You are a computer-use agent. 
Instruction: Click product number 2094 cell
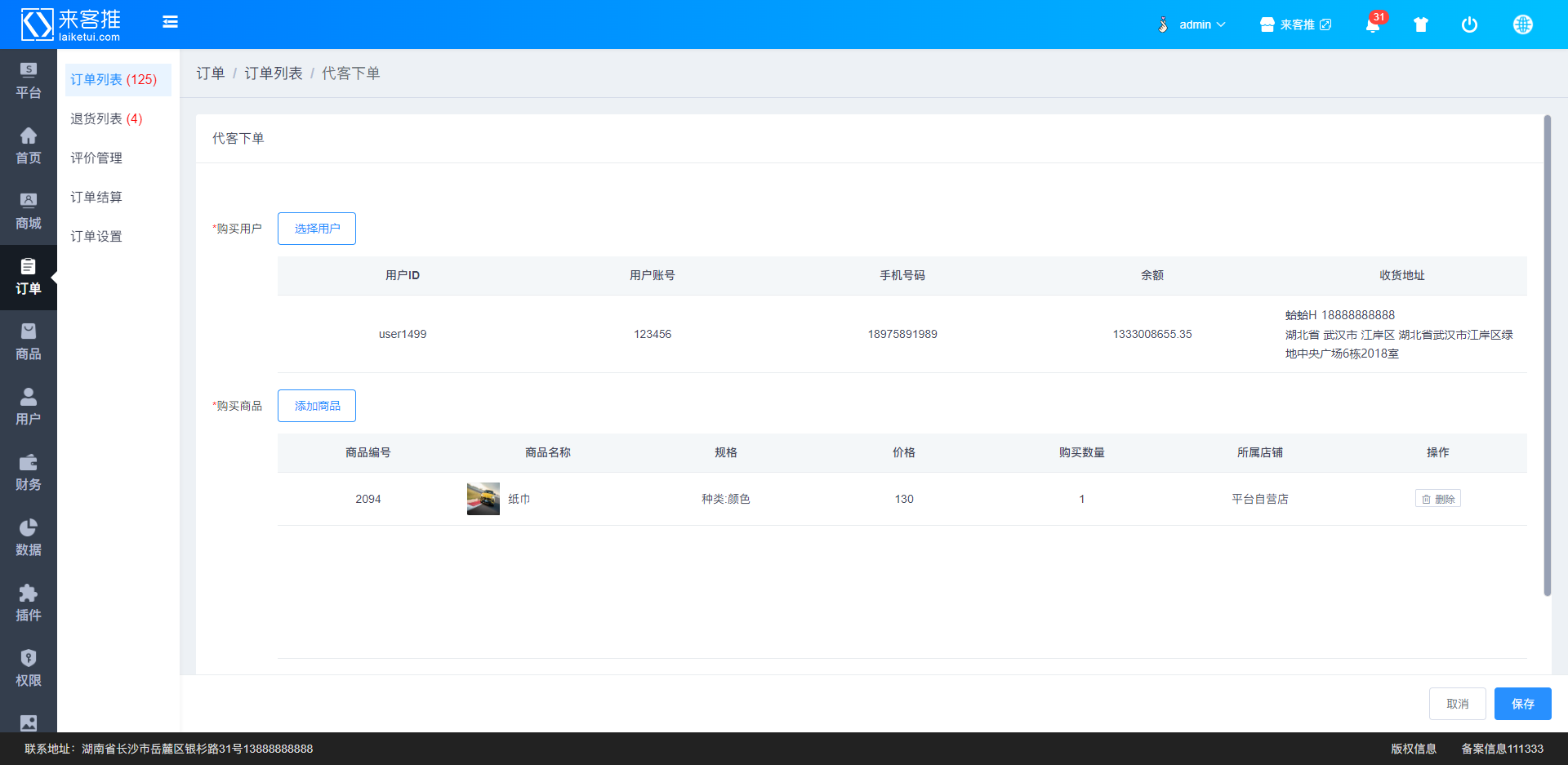[x=368, y=499]
